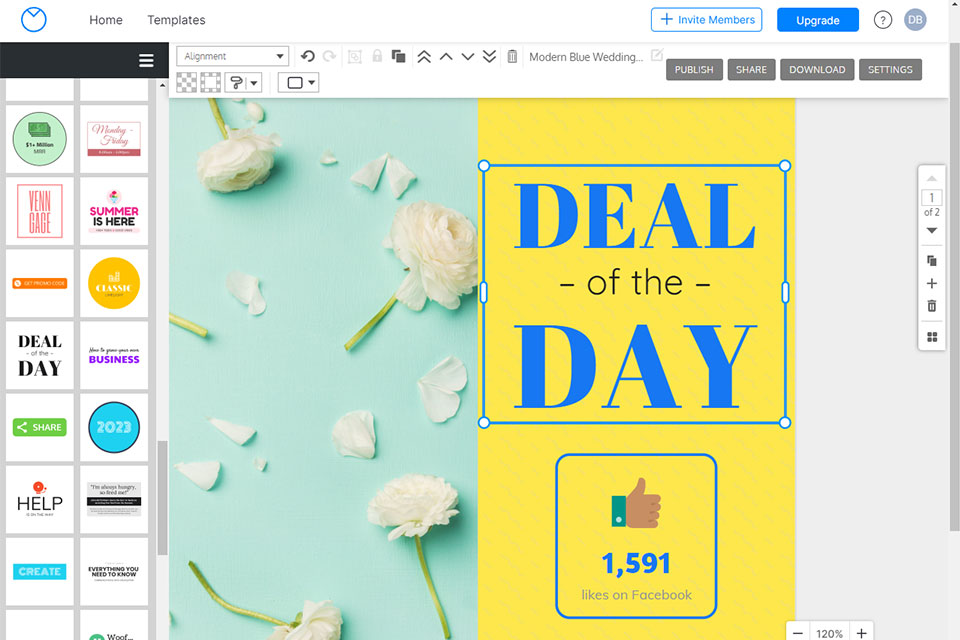Select the green SHARE button template

point(40,427)
